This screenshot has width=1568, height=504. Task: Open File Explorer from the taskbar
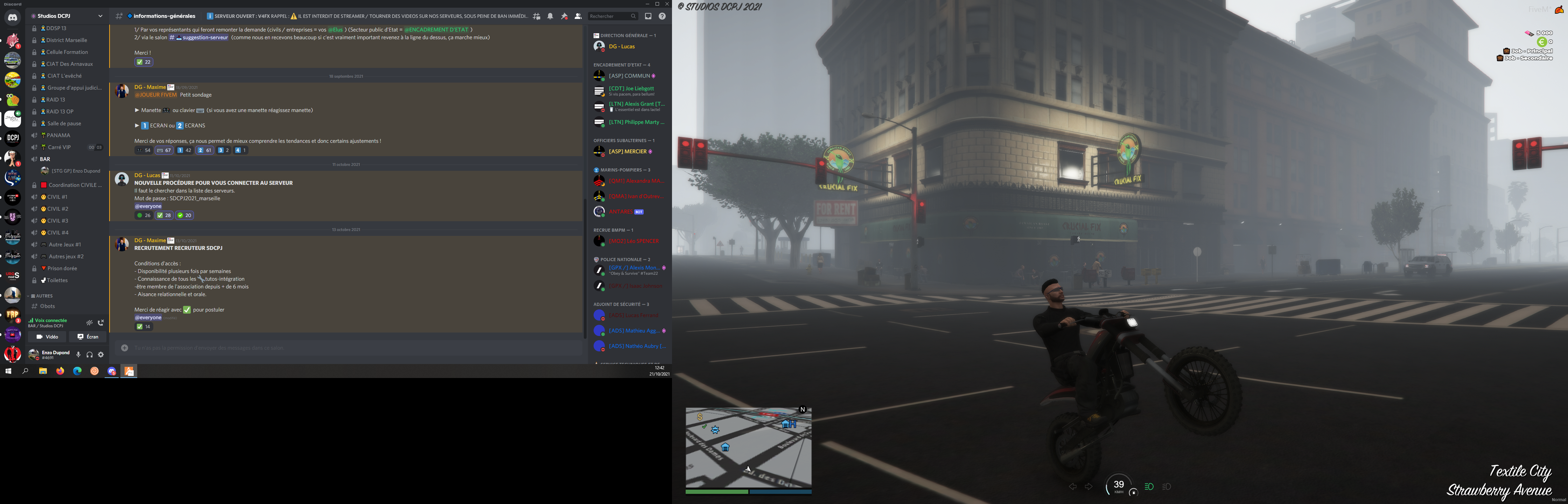pyautogui.click(x=43, y=371)
